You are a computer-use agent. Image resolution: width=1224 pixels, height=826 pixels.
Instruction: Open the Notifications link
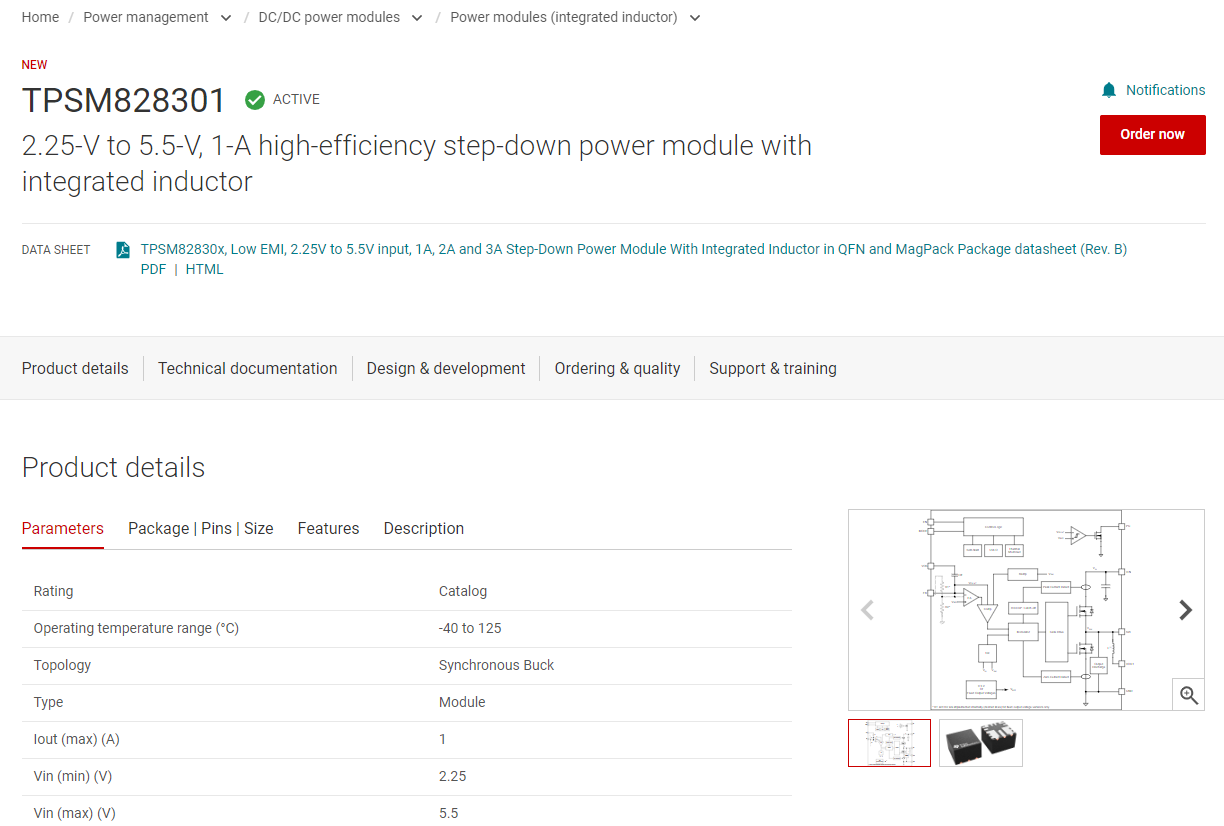coord(1165,90)
